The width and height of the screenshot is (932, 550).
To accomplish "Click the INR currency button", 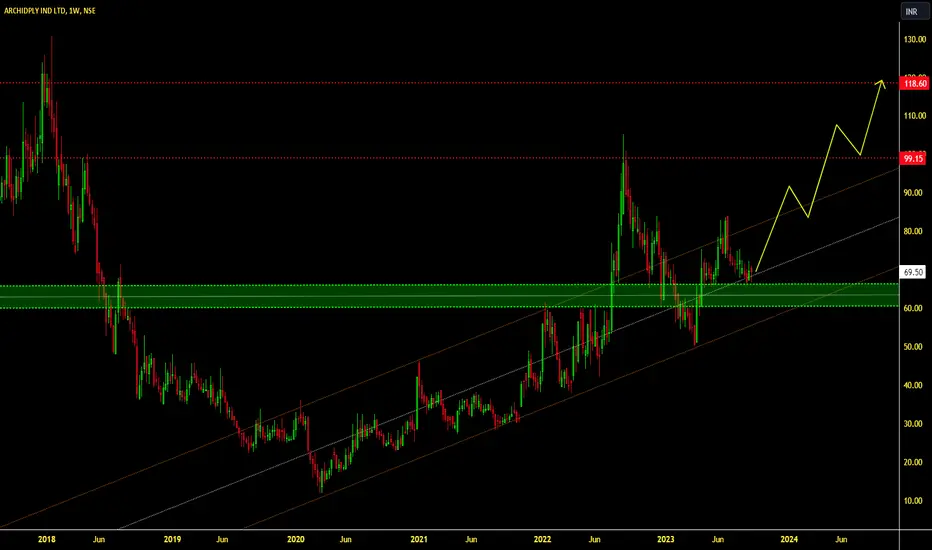I will pos(914,11).
